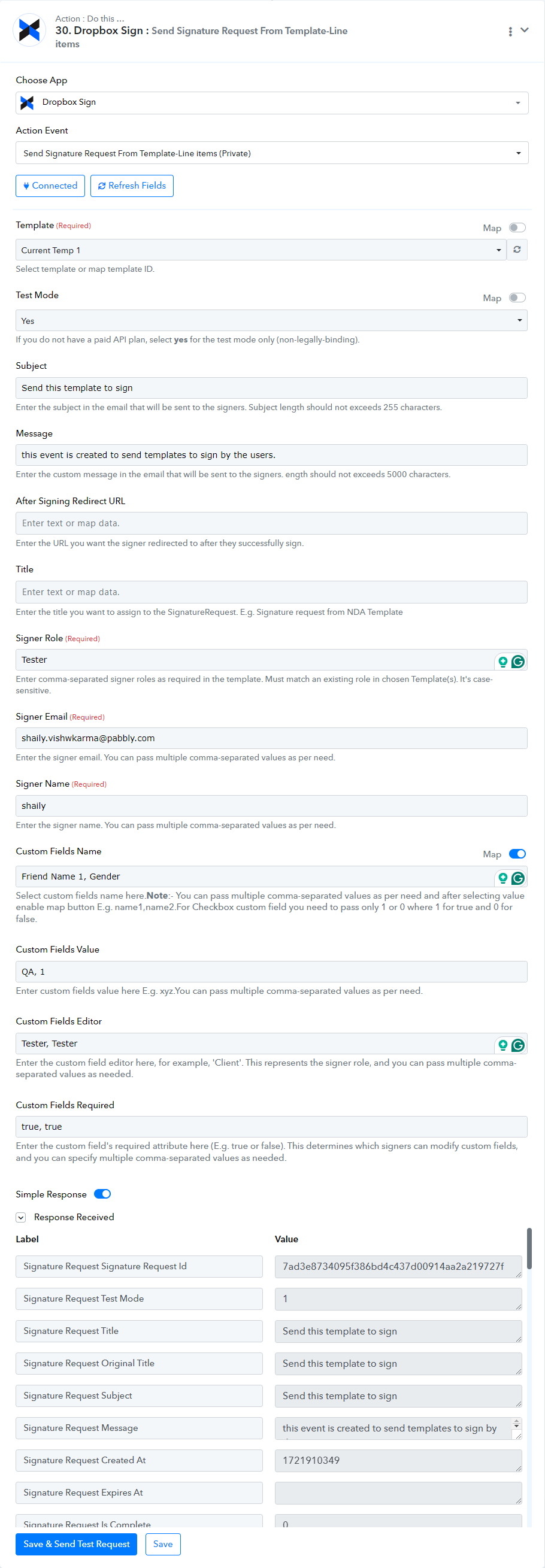Image resolution: width=545 pixels, height=1568 pixels.
Task: Enable the Map toggle for Test Mode
Action: [x=517, y=298]
